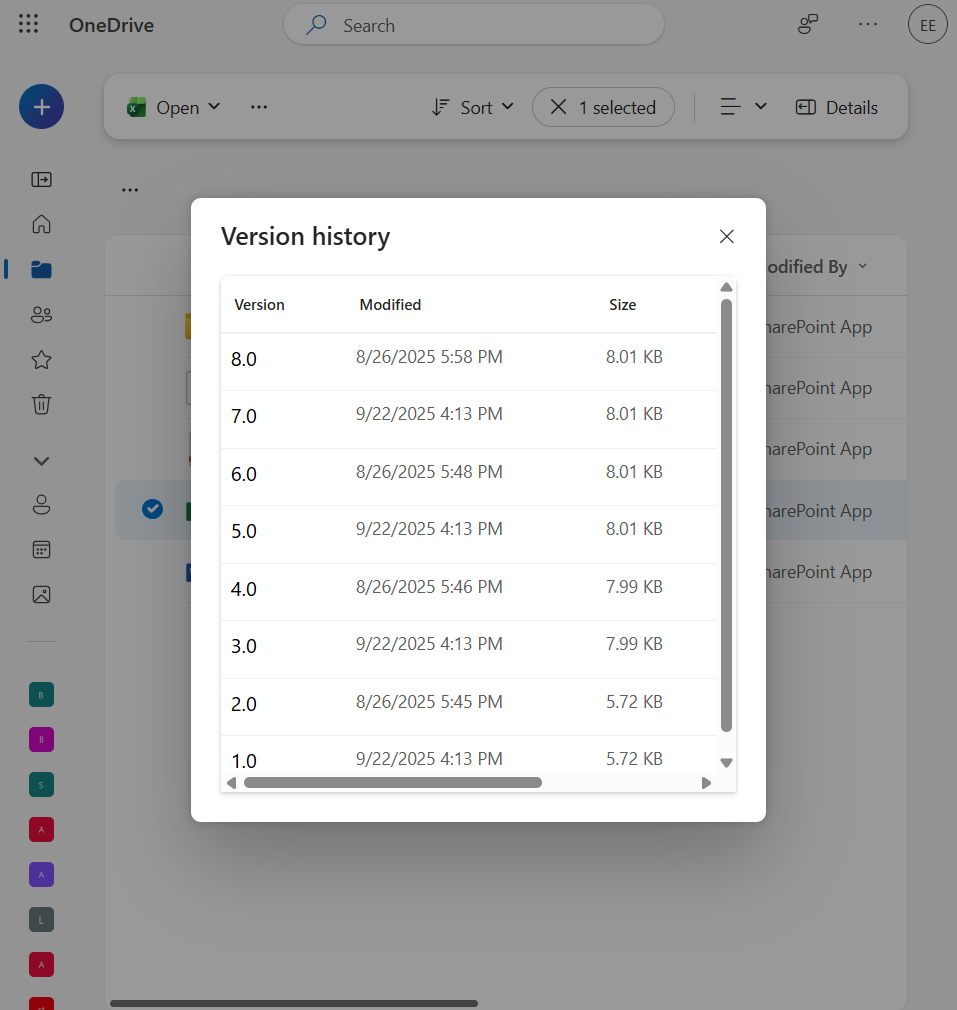The image size is (957, 1010).
Task: Create a new item with the plus button
Action: 41,106
